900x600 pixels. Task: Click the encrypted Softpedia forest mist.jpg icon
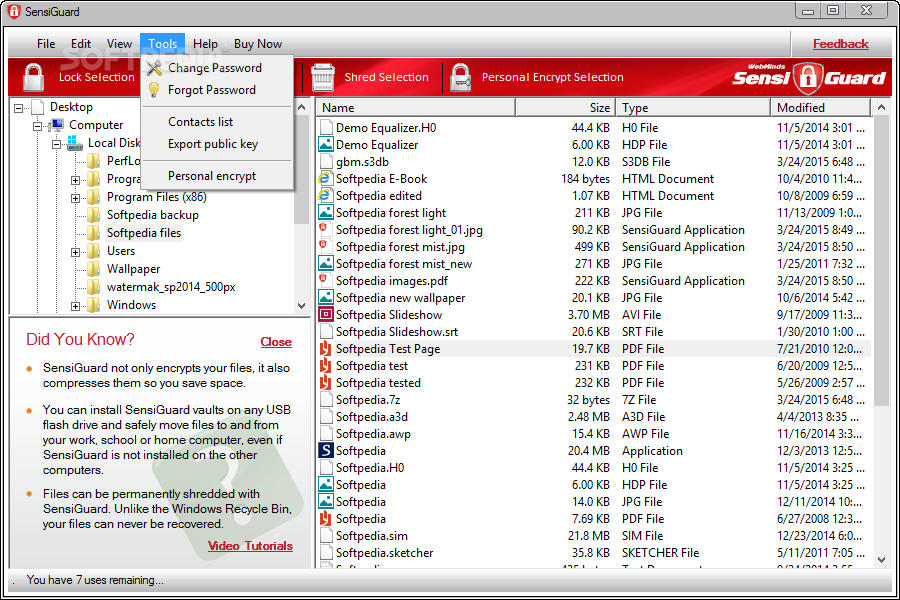323,246
